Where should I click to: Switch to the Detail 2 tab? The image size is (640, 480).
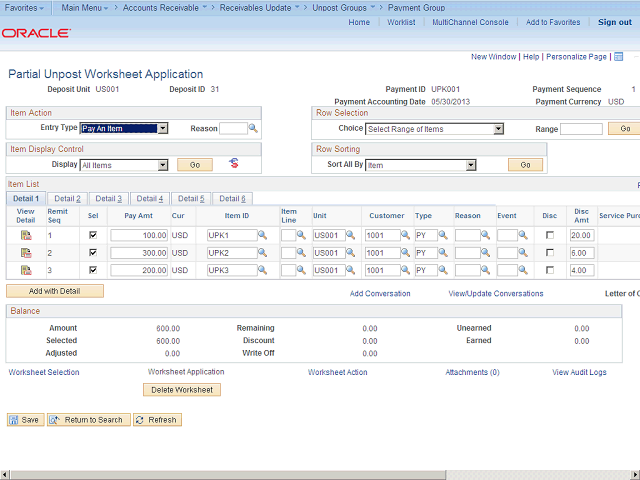tap(67, 199)
